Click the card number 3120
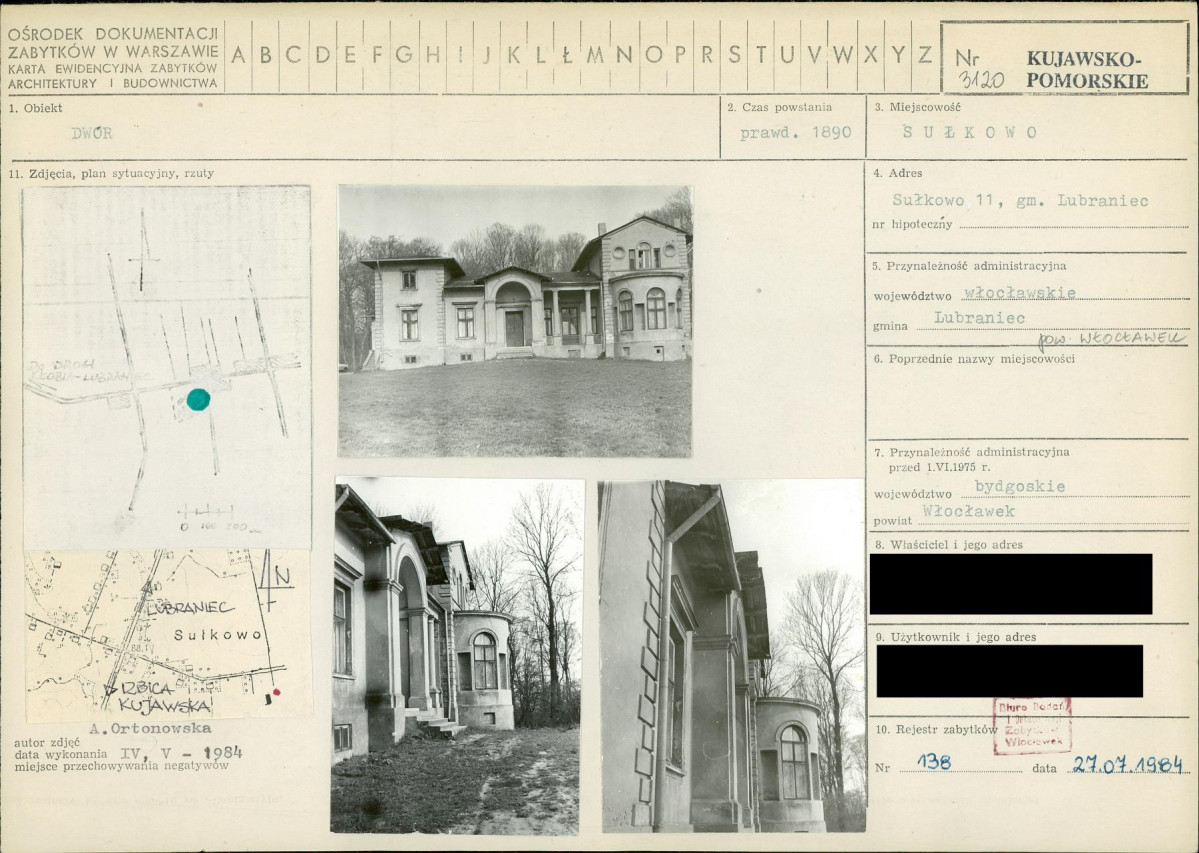The width and height of the screenshot is (1199, 853). click(x=980, y=79)
